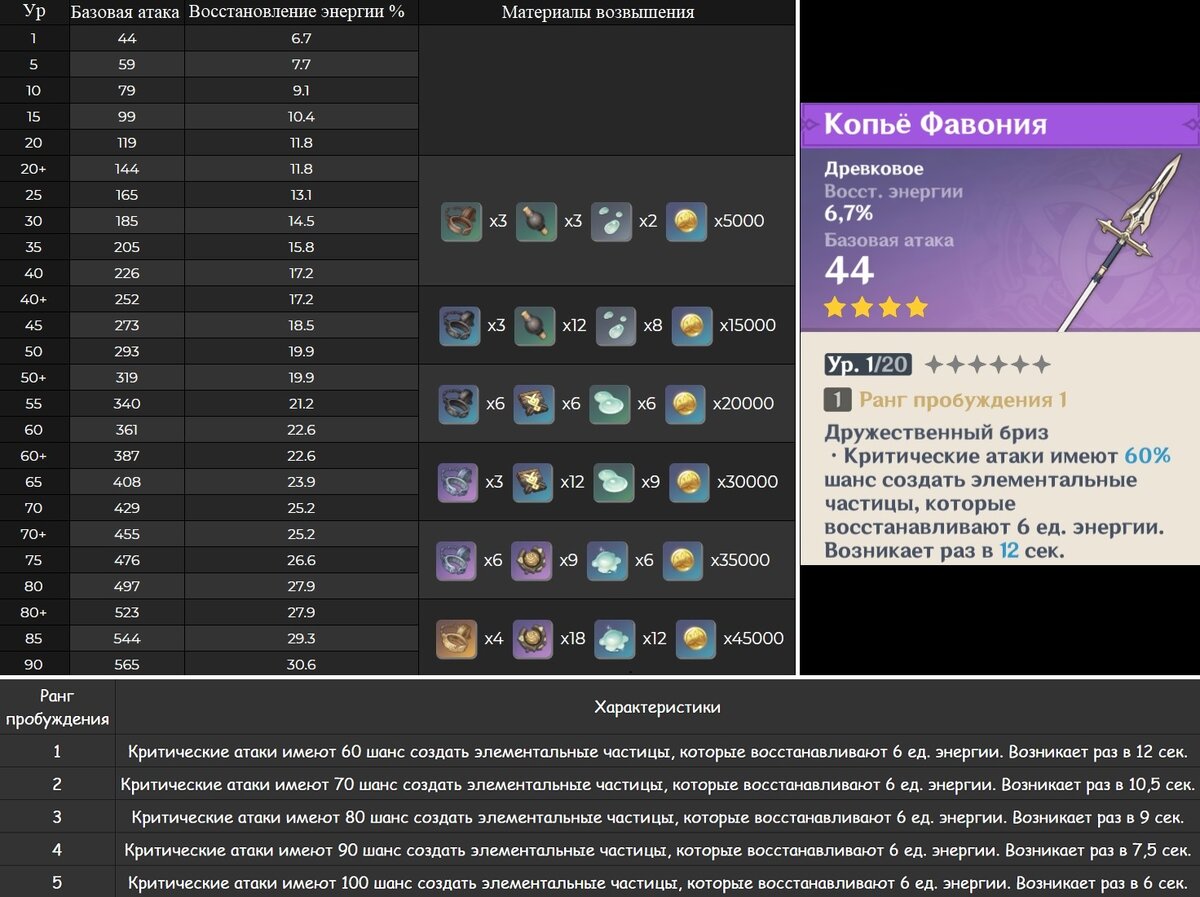Click base attack value '565'

(127, 664)
